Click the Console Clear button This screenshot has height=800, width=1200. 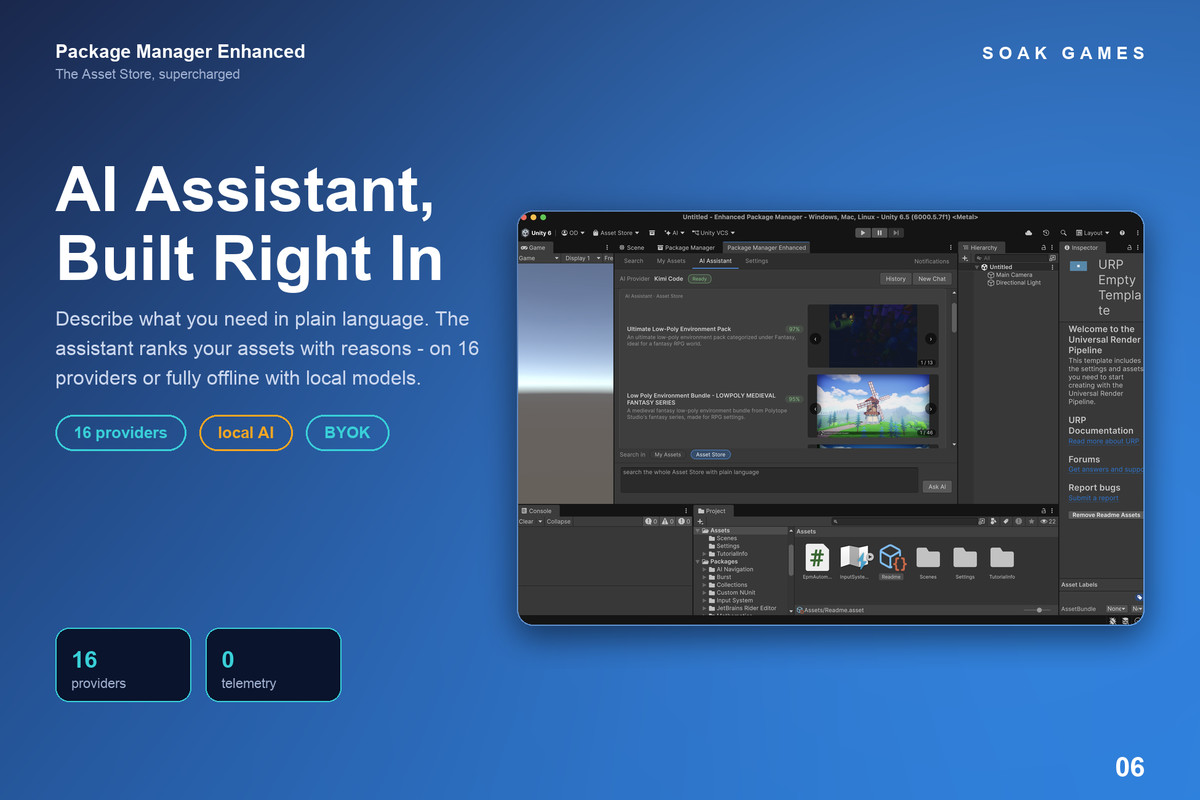pyautogui.click(x=526, y=521)
